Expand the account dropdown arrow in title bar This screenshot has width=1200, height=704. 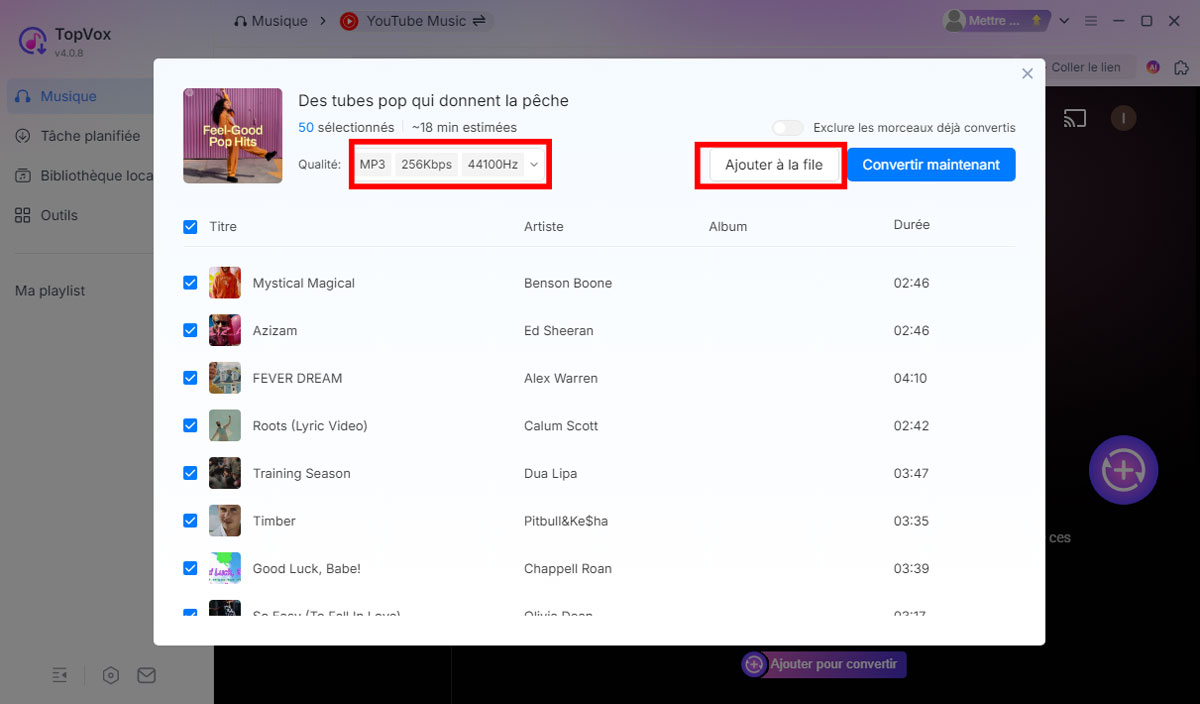[1065, 20]
